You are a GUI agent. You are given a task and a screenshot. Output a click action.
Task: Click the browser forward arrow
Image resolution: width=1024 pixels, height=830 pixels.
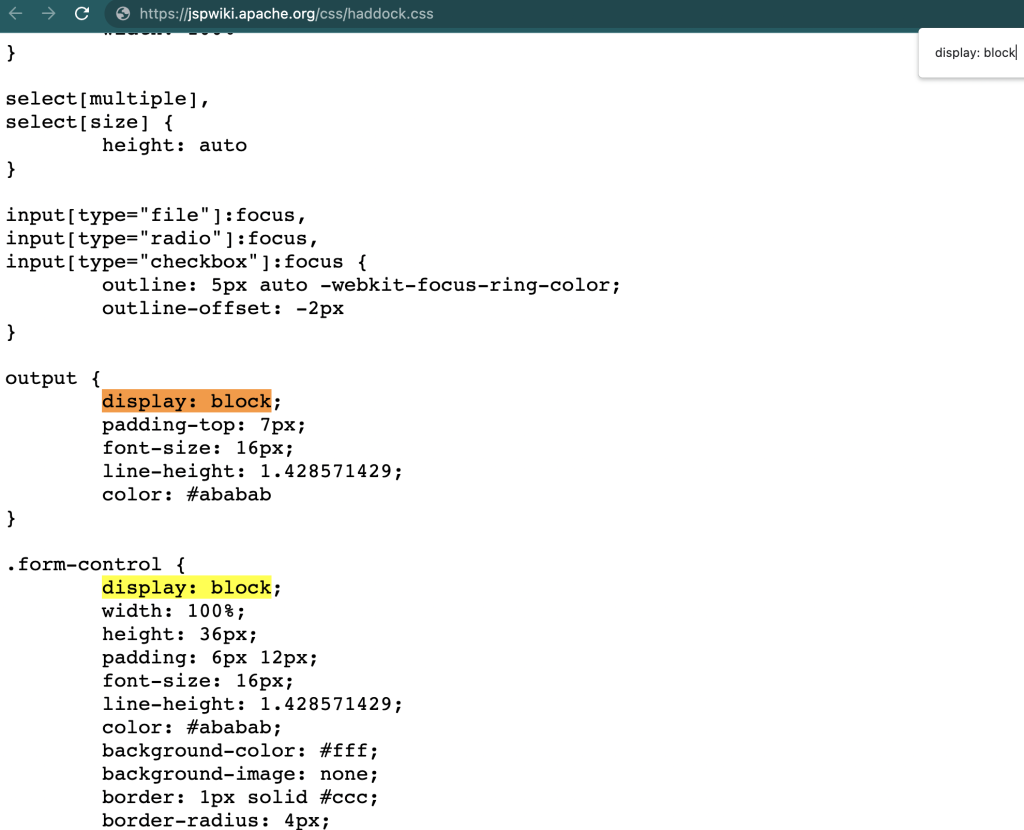(x=49, y=13)
